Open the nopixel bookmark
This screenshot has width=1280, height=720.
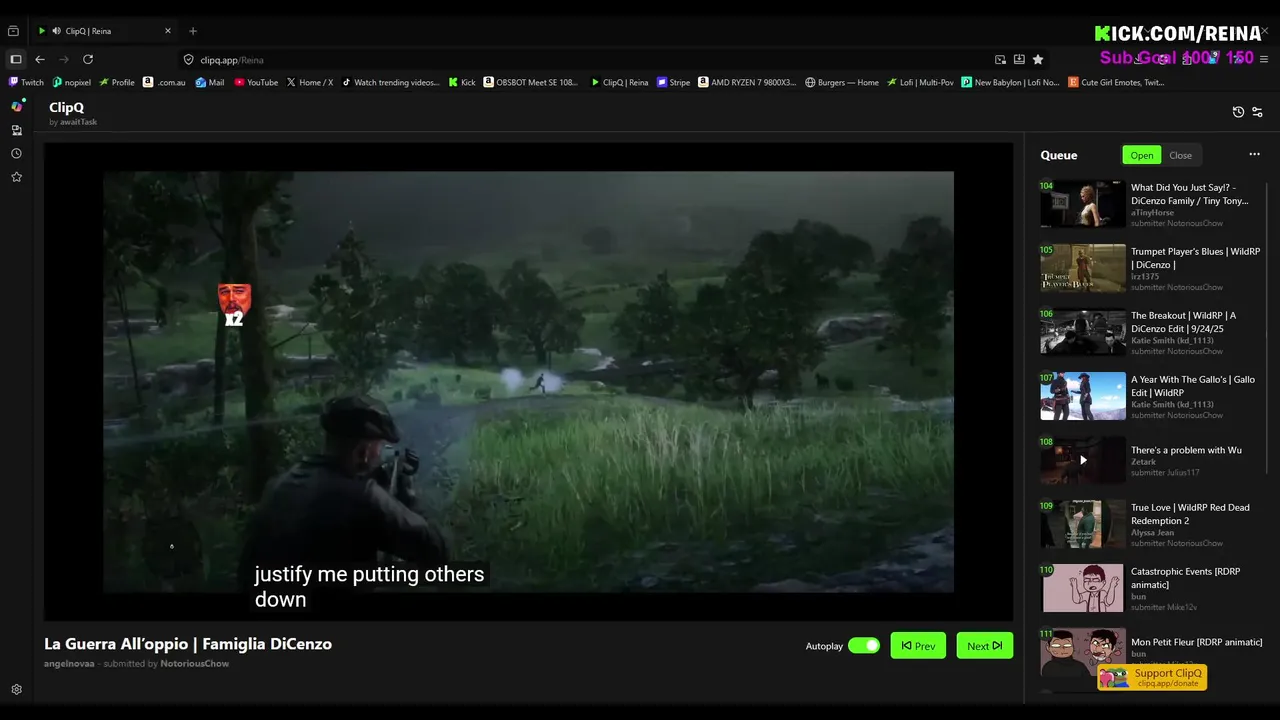[x=71, y=82]
